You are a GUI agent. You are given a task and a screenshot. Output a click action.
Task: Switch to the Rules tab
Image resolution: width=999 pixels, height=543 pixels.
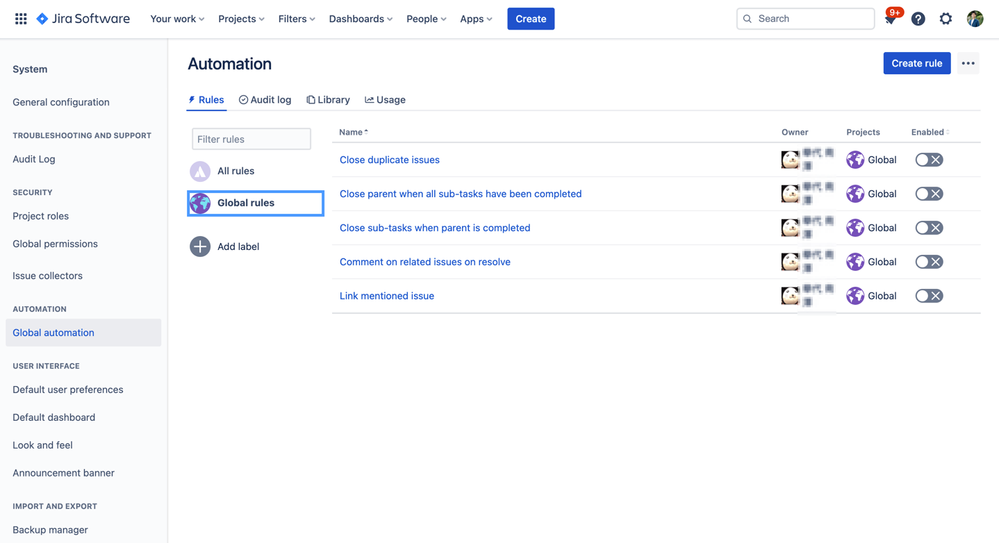pyautogui.click(x=206, y=99)
